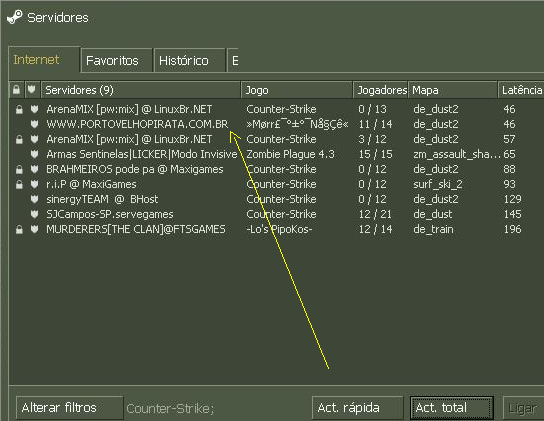
Task: Click the Zombie Plague 4.3 game cell
Action: coord(290,154)
